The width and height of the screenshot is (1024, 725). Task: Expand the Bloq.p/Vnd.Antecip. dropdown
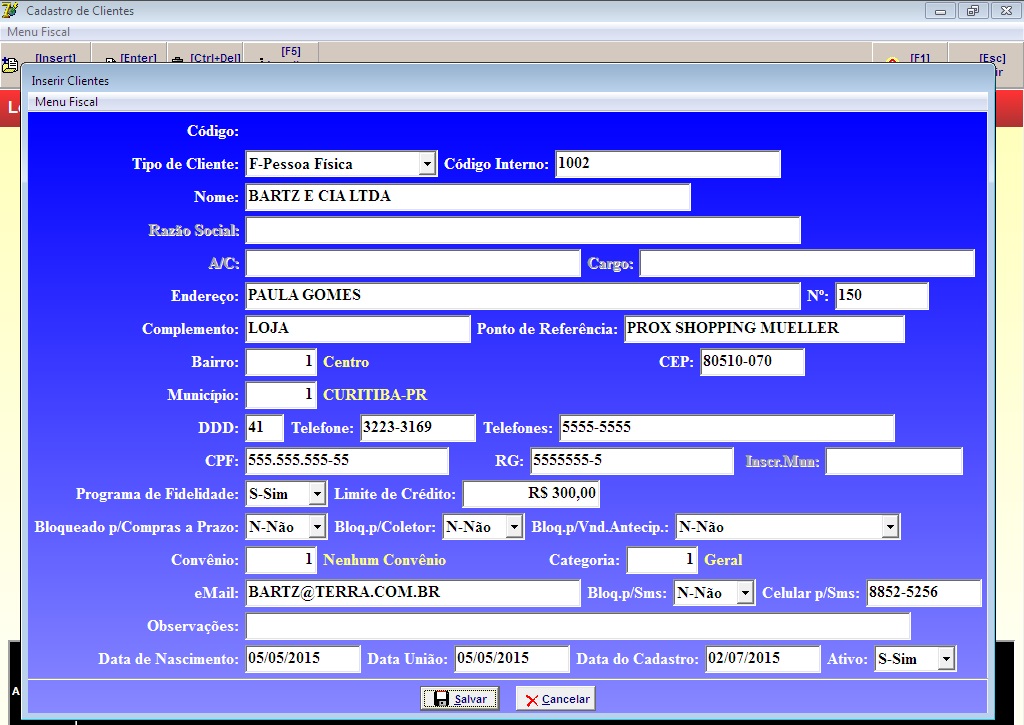[x=890, y=527]
